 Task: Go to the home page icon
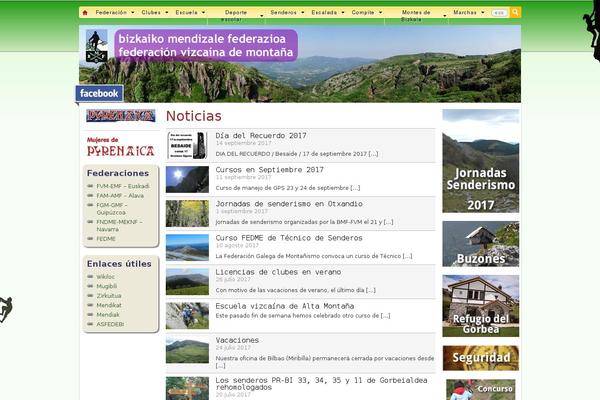[x=85, y=13]
